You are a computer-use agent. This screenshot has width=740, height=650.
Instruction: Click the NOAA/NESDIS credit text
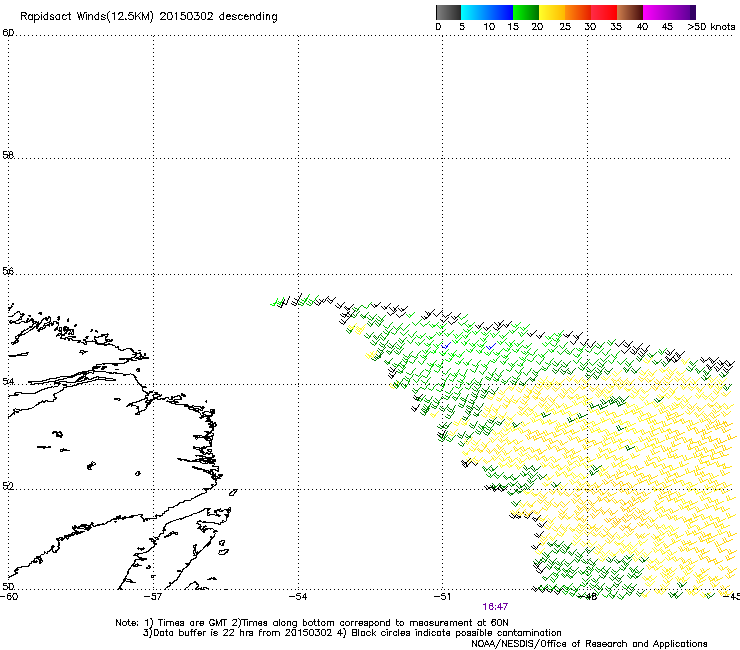(589, 644)
